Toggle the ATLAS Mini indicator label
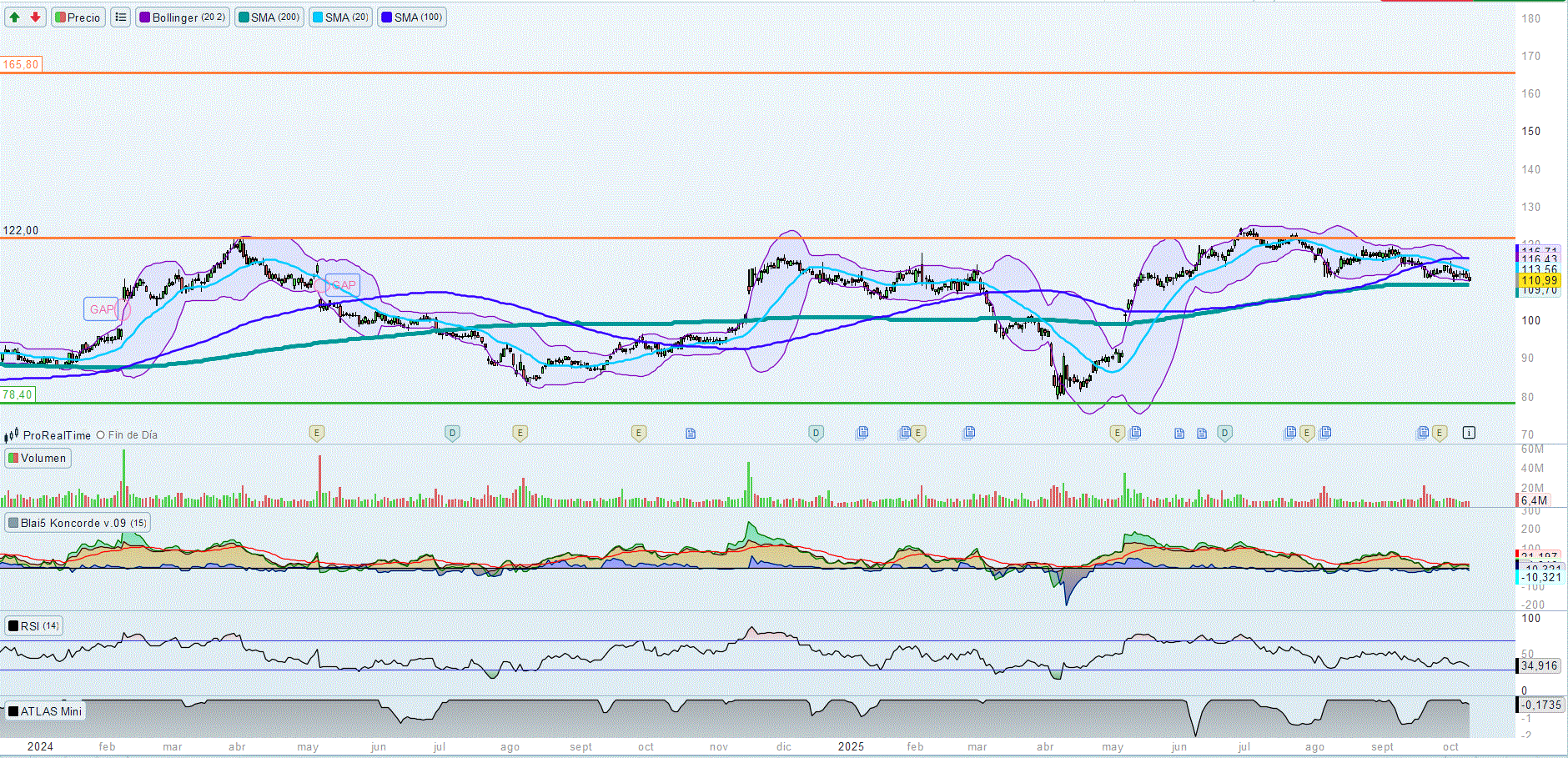This screenshot has width=1568, height=758. click(45, 711)
